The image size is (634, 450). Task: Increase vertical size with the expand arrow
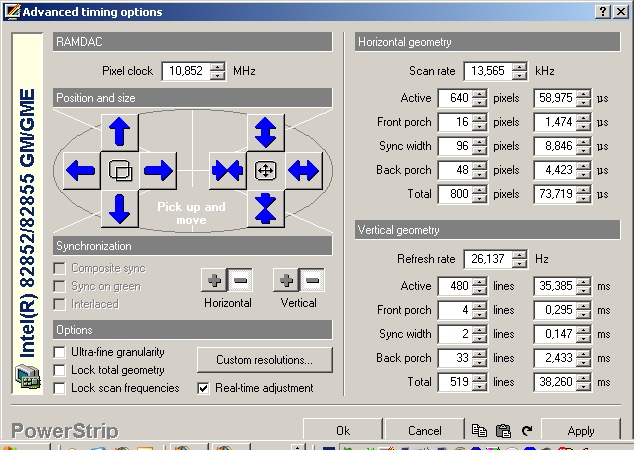tap(266, 132)
